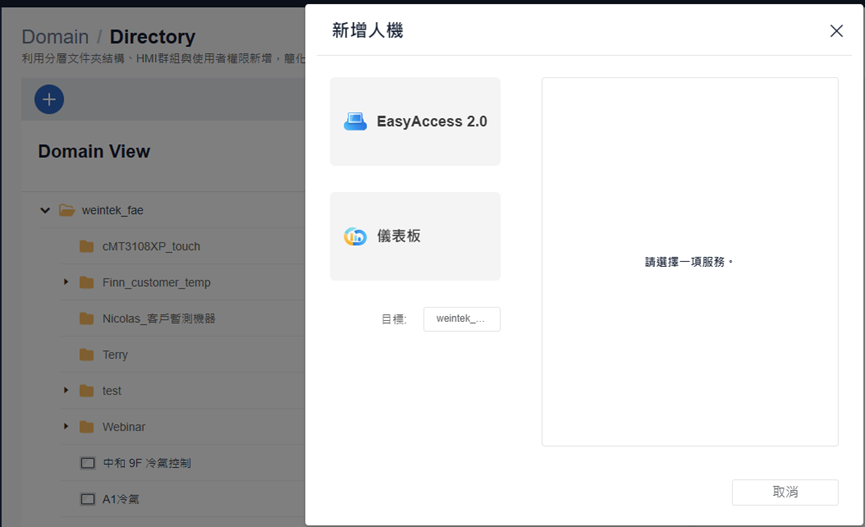This screenshot has width=865, height=527.
Task: Click the A1冷氣 HMI device icon
Action: (x=88, y=499)
